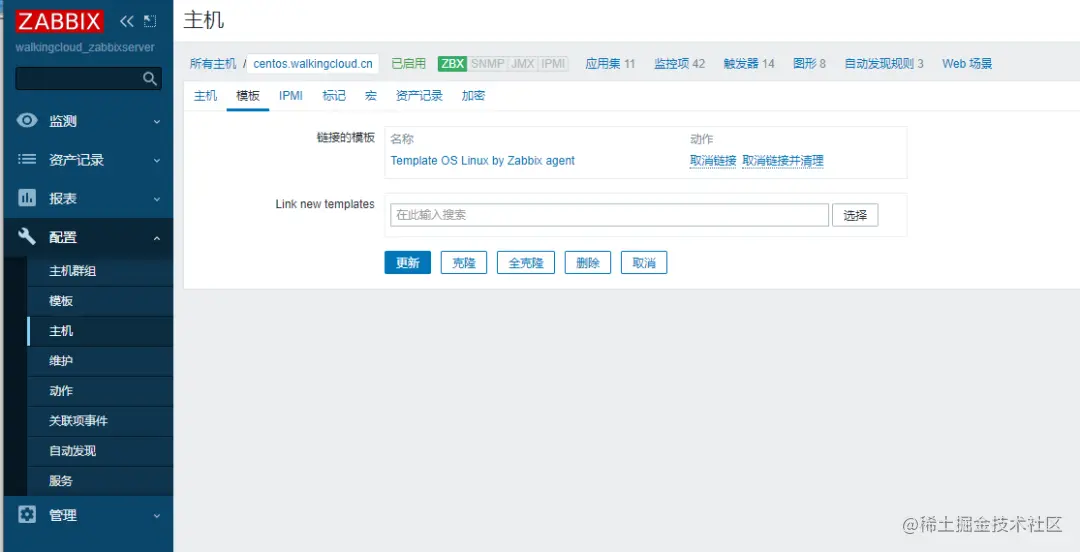Switch to the 标记 tab
The width and height of the screenshot is (1080, 552).
click(334, 96)
